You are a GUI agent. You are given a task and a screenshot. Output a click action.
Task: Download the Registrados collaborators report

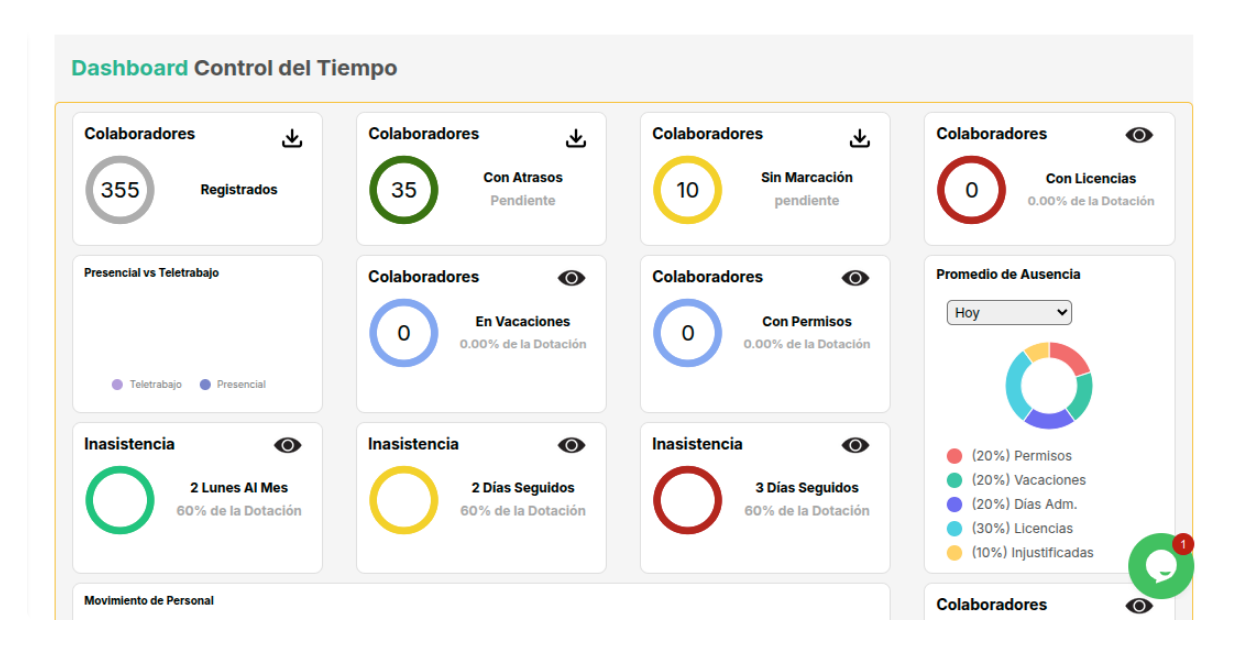[292, 138]
